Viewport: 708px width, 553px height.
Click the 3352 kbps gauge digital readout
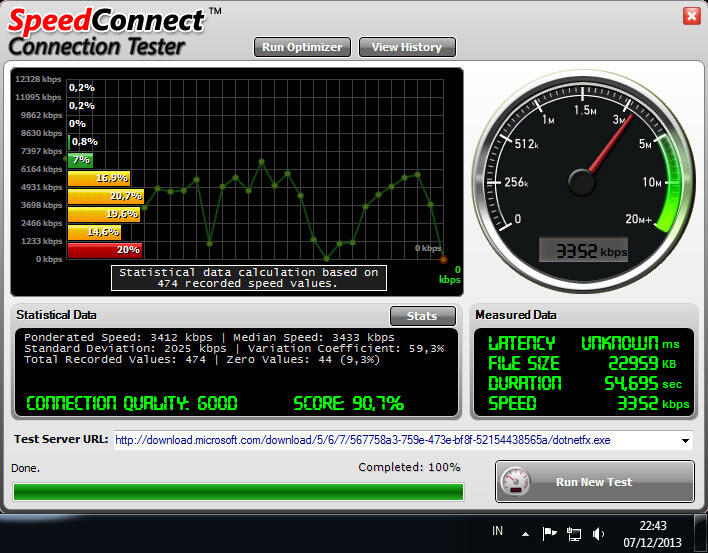click(584, 251)
